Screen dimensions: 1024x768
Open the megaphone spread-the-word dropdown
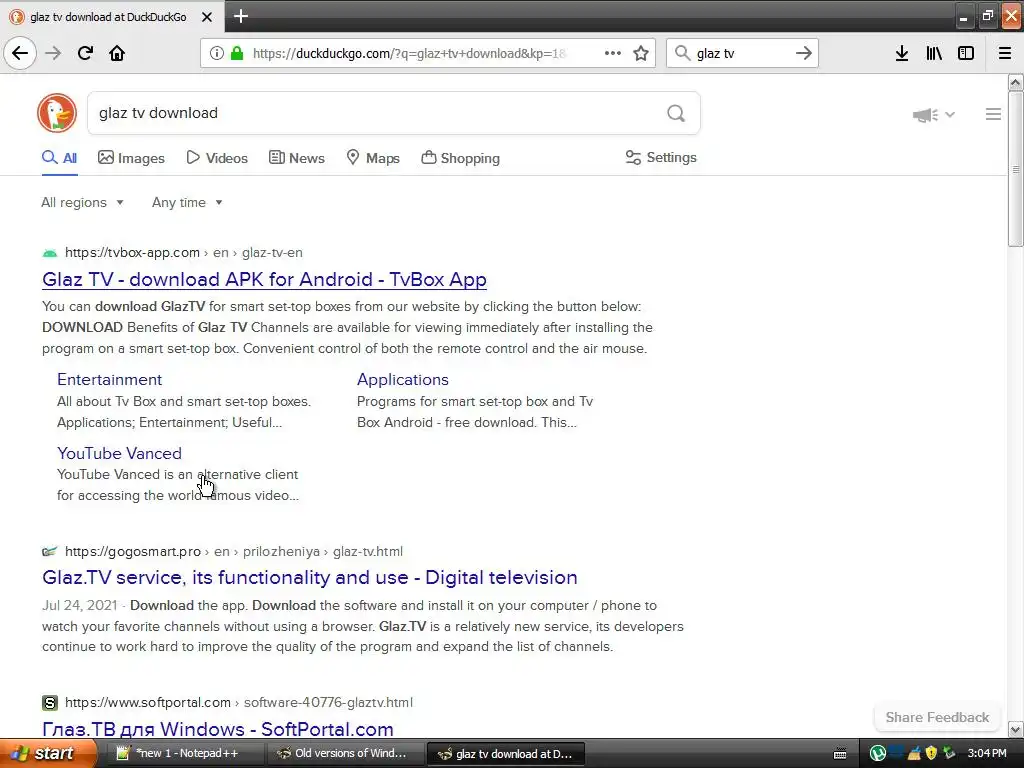click(934, 115)
